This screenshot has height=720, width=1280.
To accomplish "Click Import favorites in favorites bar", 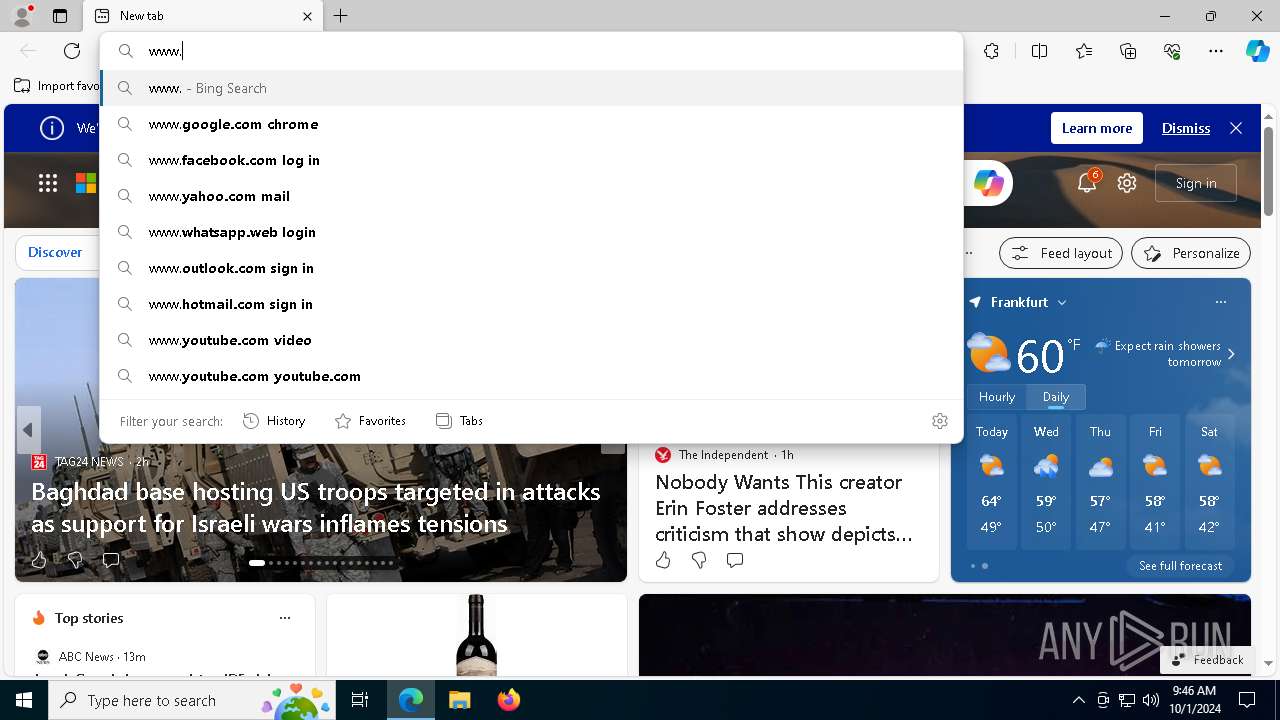I will (58, 86).
